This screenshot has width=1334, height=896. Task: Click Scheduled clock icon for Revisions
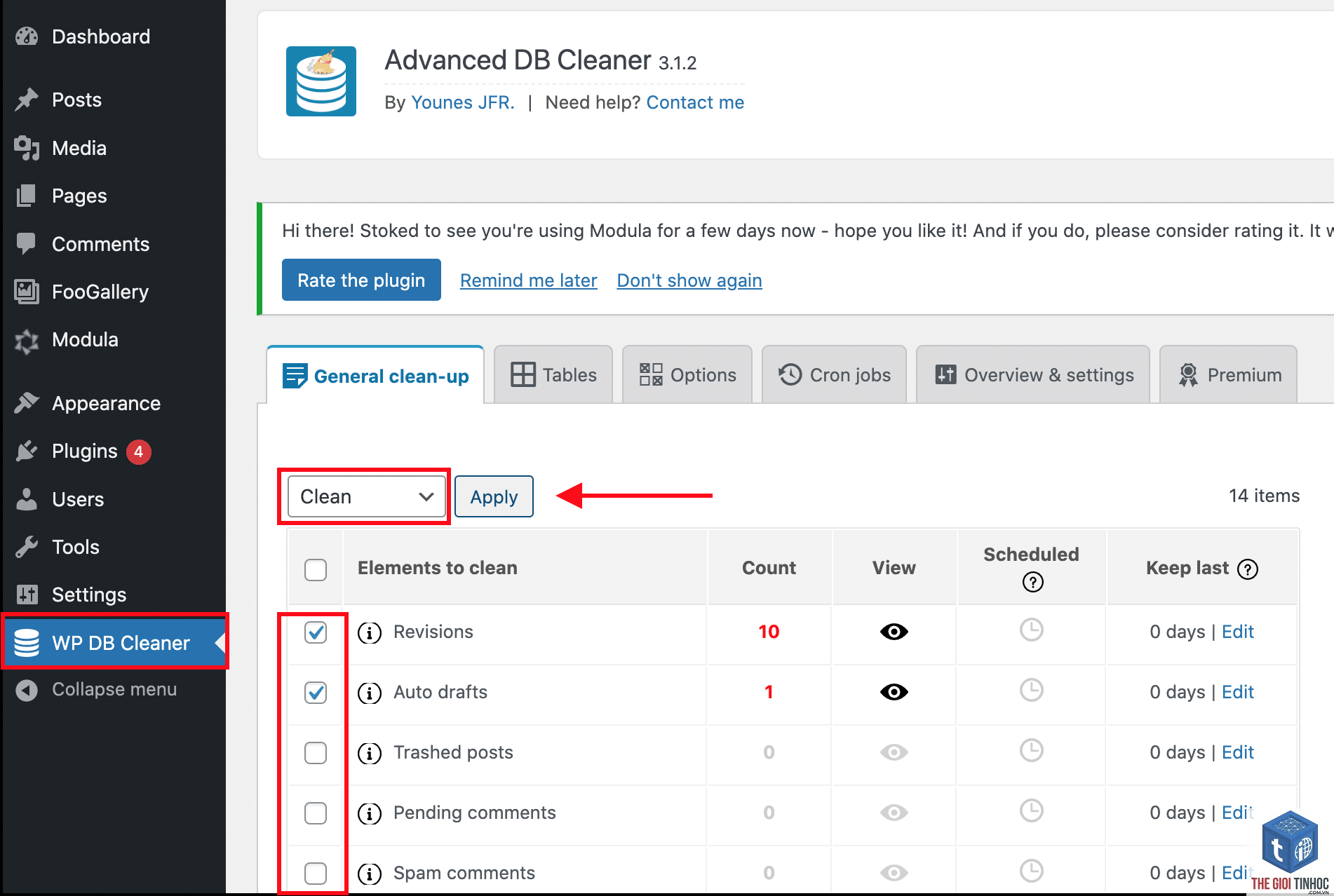1032,630
